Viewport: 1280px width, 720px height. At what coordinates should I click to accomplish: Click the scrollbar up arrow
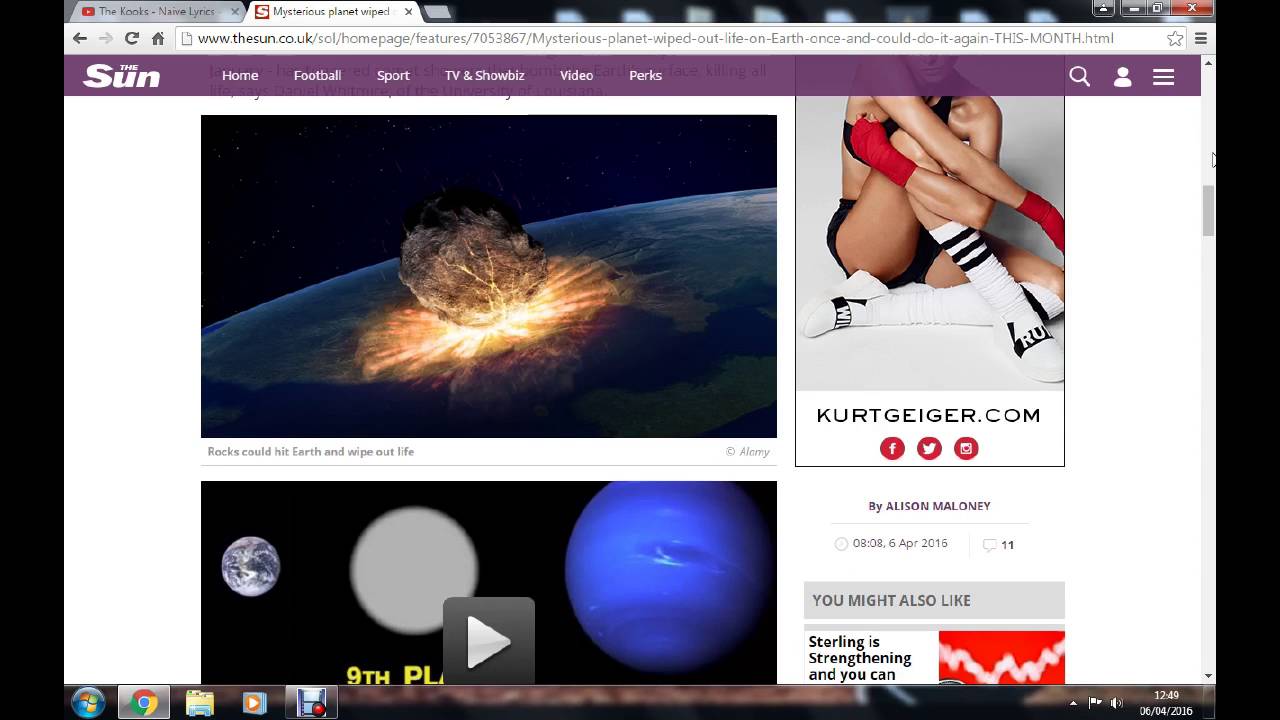[1208, 63]
